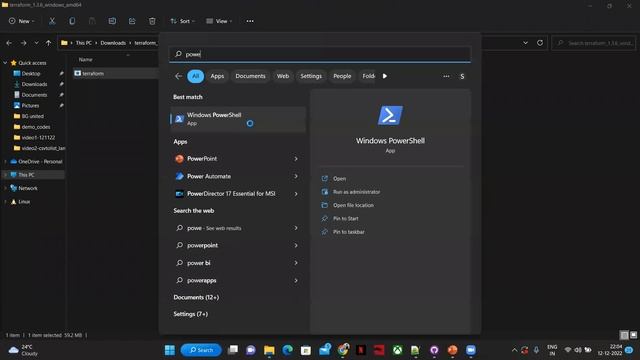Expand address bar history dropdown
The width and height of the screenshot is (640, 360).
(525, 43)
